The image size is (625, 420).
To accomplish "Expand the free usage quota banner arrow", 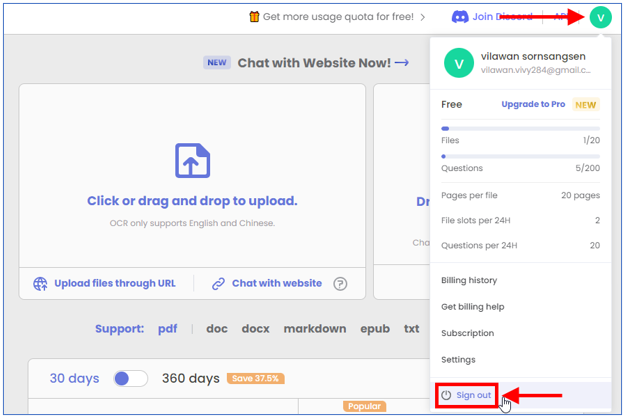I will click(x=423, y=17).
